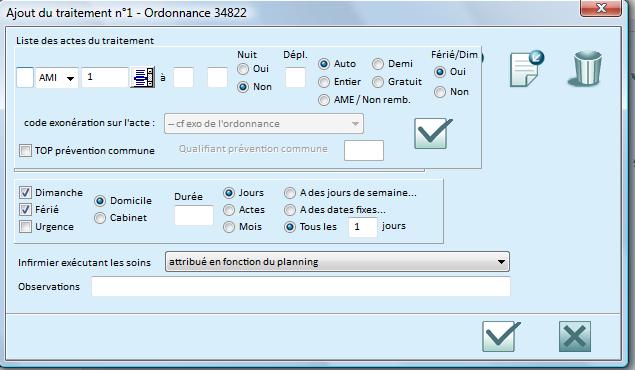Choose the Entier rate option
Screen dimensions: 635x370
coord(324,82)
